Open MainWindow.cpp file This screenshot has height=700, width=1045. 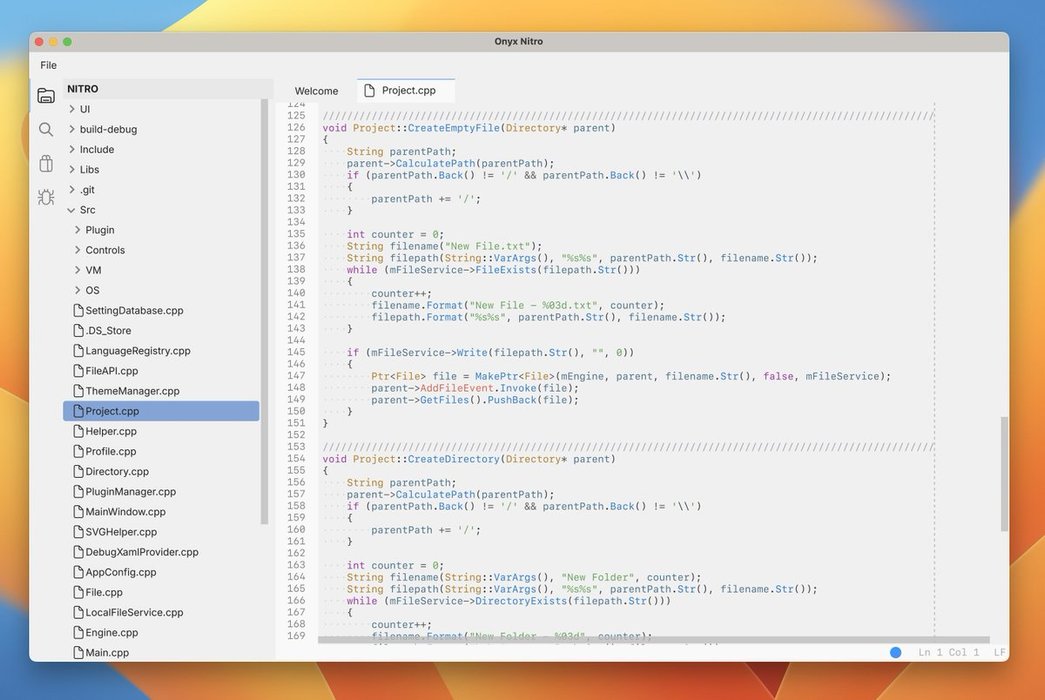125,511
